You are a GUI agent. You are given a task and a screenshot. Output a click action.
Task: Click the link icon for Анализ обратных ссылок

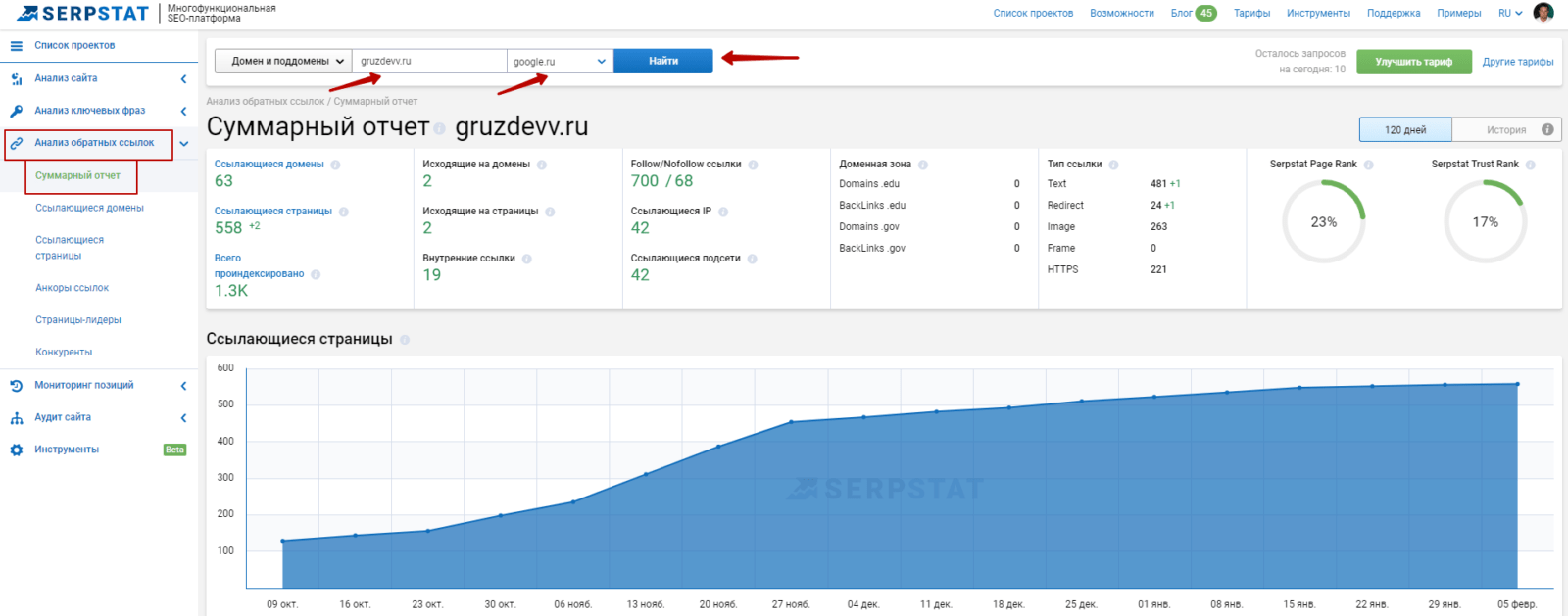click(x=17, y=143)
